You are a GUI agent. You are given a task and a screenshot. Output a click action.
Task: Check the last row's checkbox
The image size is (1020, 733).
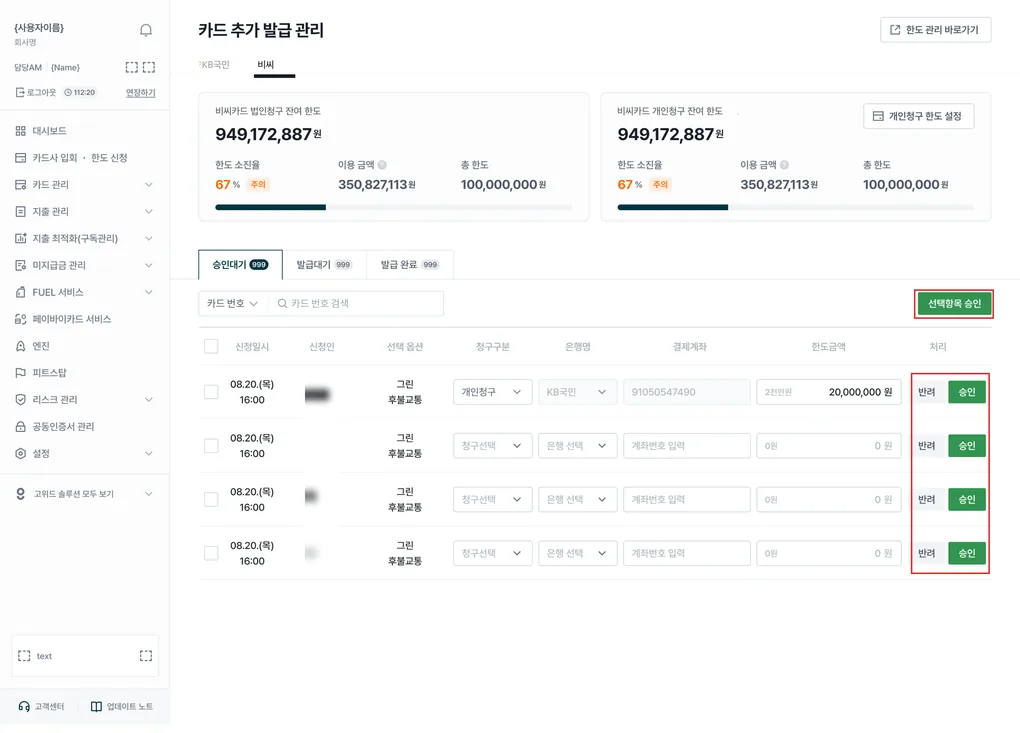pos(211,553)
